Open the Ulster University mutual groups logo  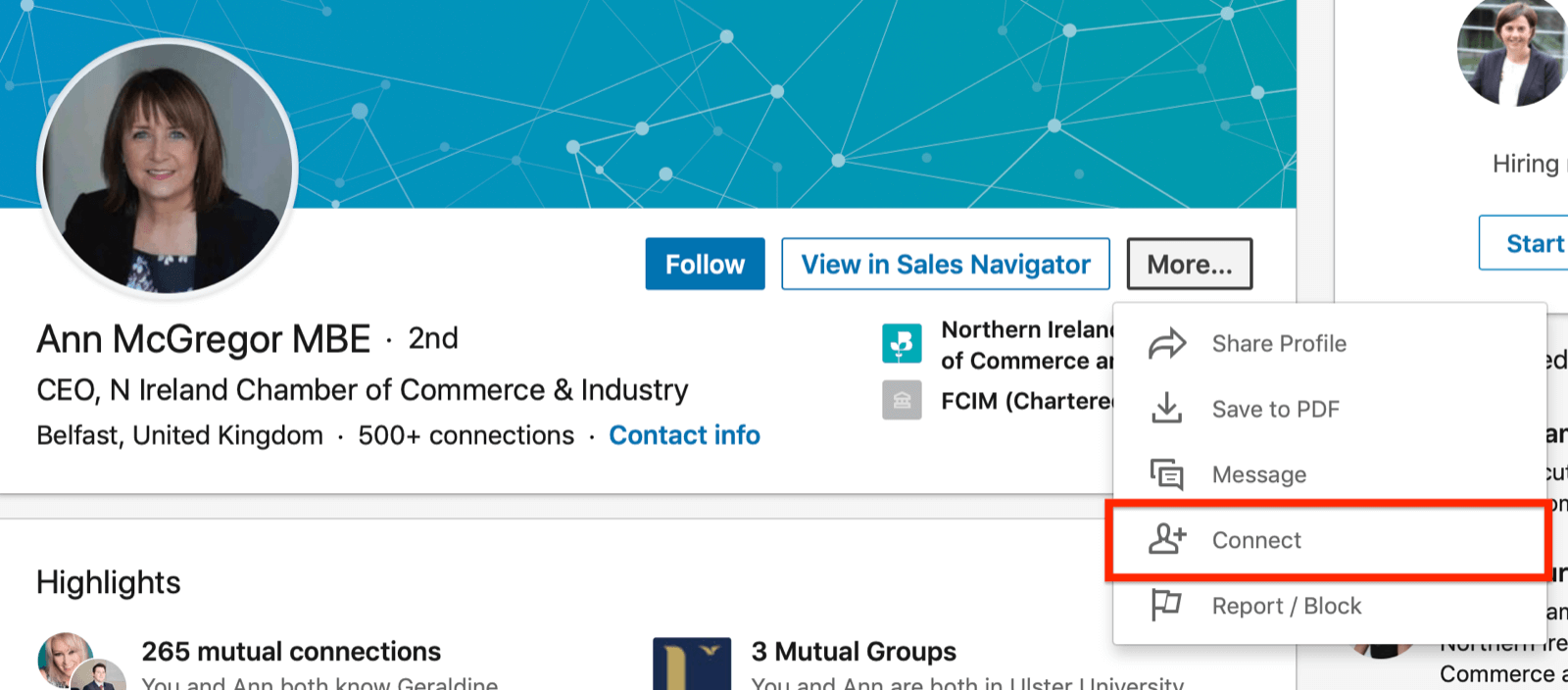pos(692,665)
